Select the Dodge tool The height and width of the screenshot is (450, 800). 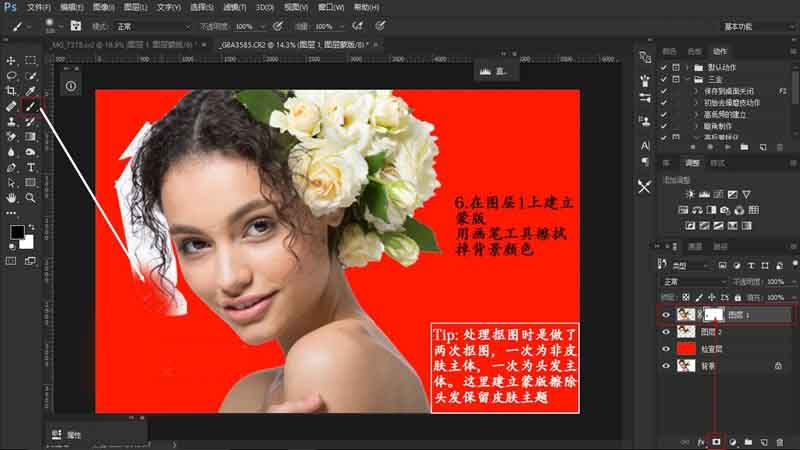30,152
